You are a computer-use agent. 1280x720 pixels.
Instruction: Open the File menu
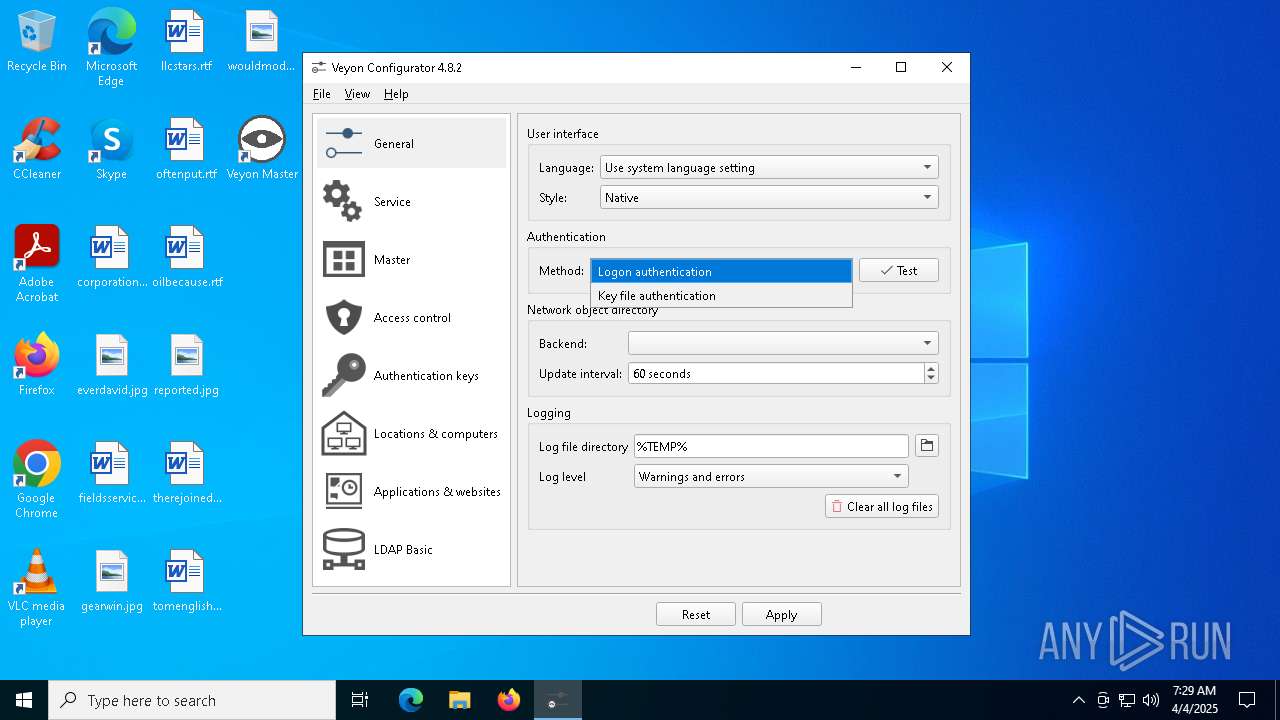(x=321, y=94)
